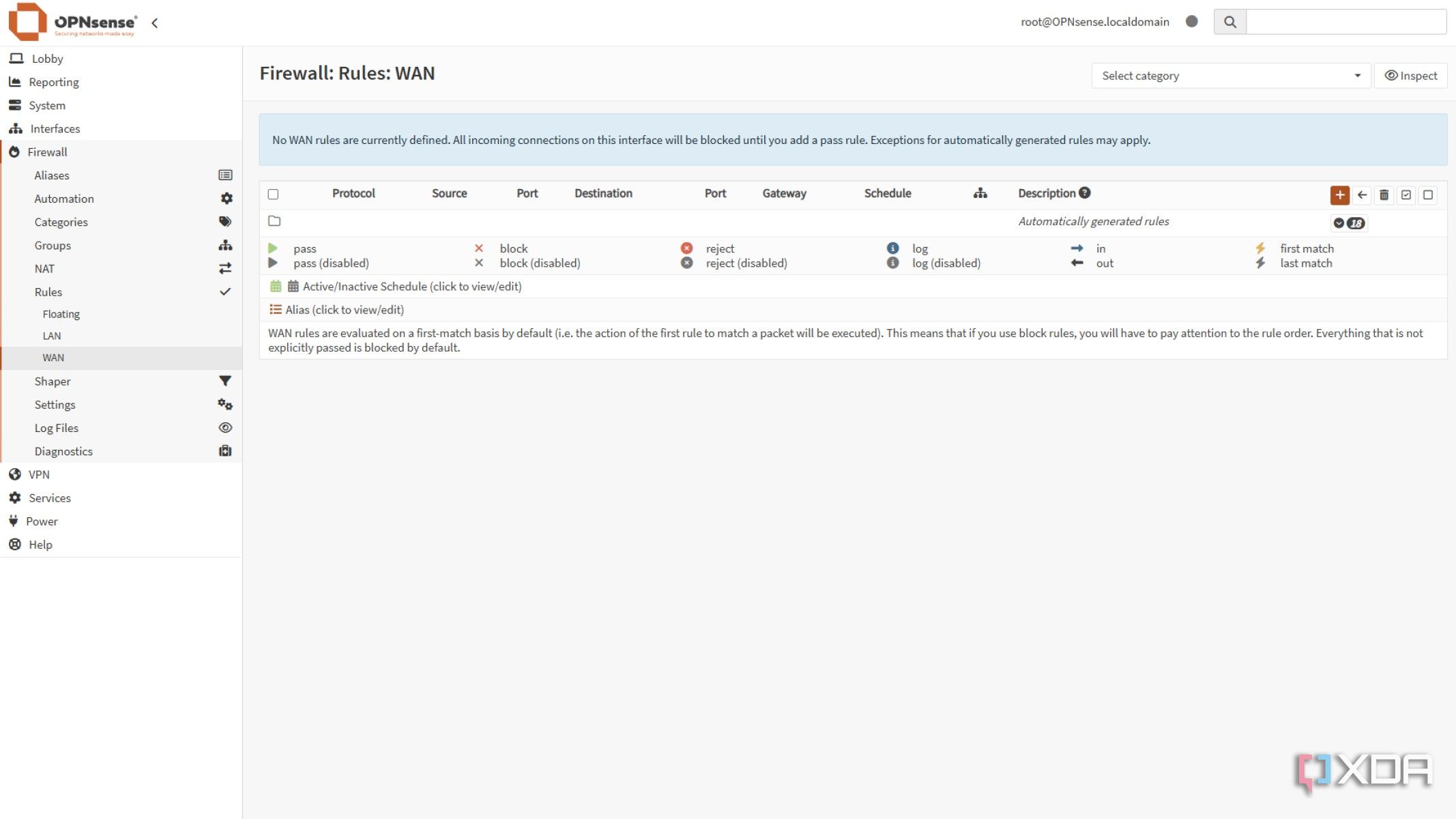
Task: Open Firewall Log Files section
Action: [x=57, y=428]
